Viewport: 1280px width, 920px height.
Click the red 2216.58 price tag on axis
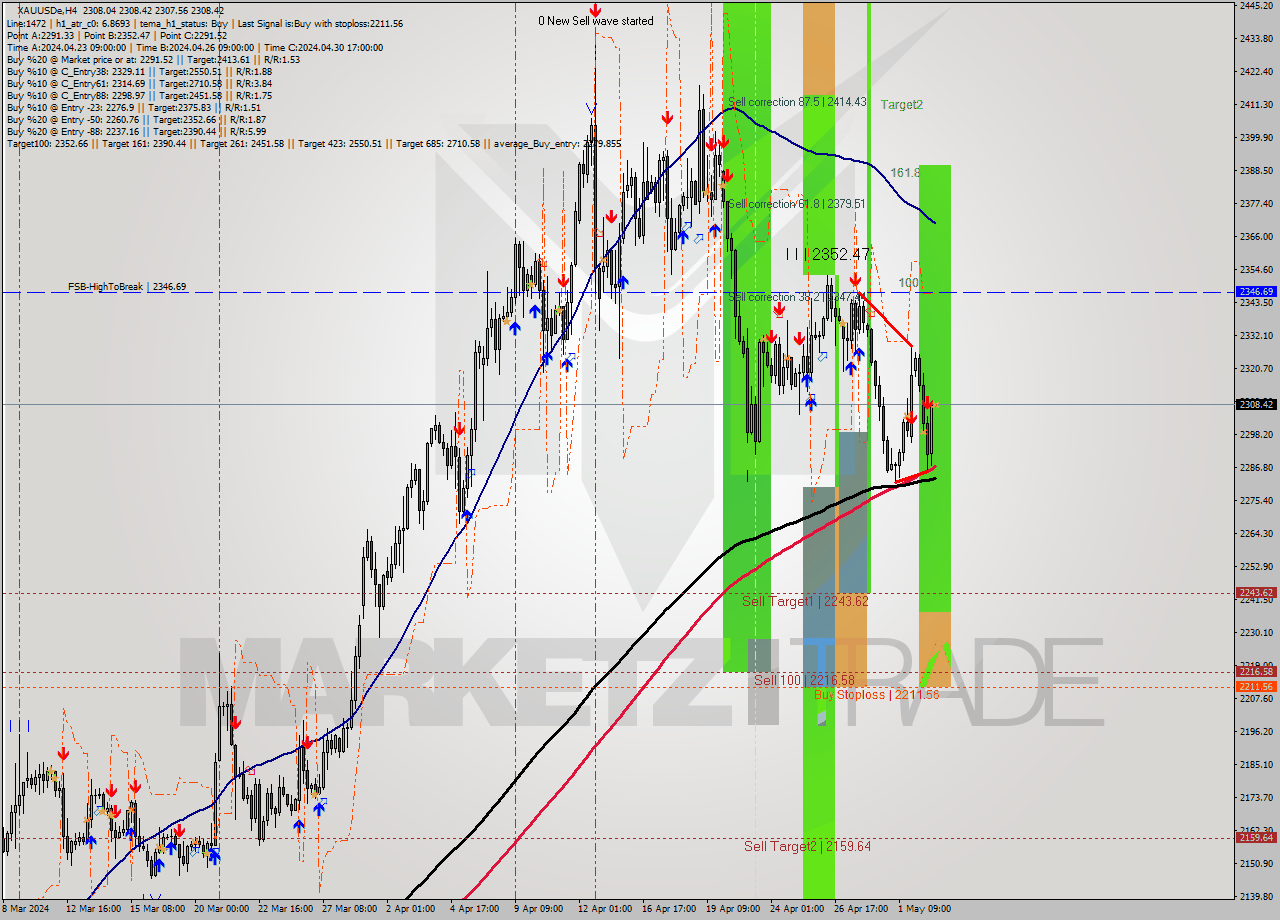click(x=1256, y=672)
